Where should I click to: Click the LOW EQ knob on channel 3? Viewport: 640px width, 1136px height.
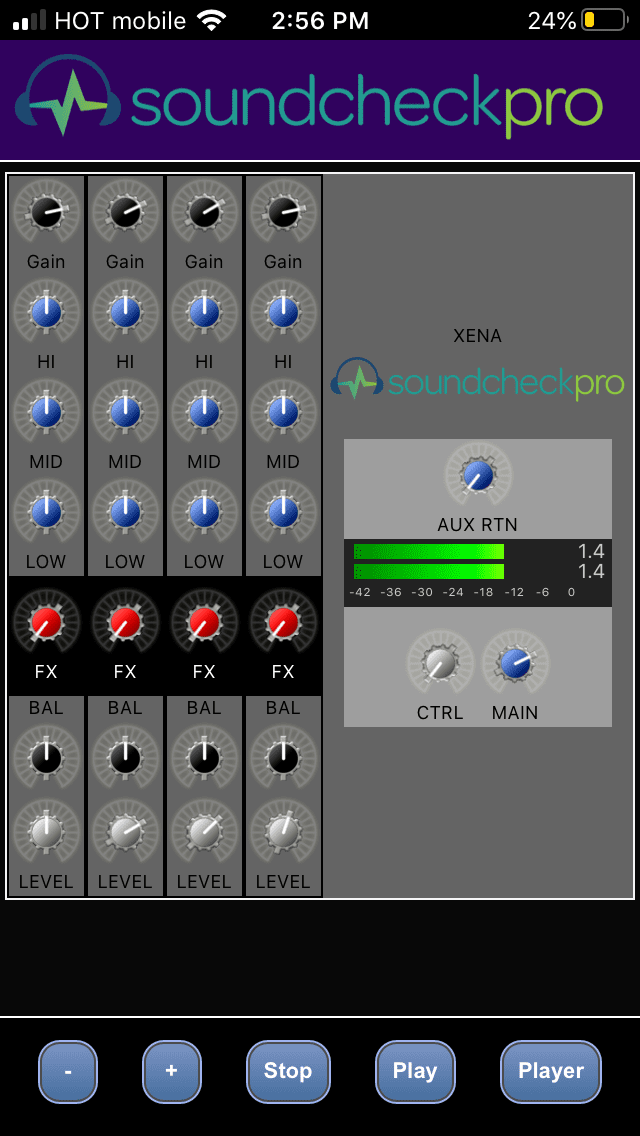(x=204, y=512)
